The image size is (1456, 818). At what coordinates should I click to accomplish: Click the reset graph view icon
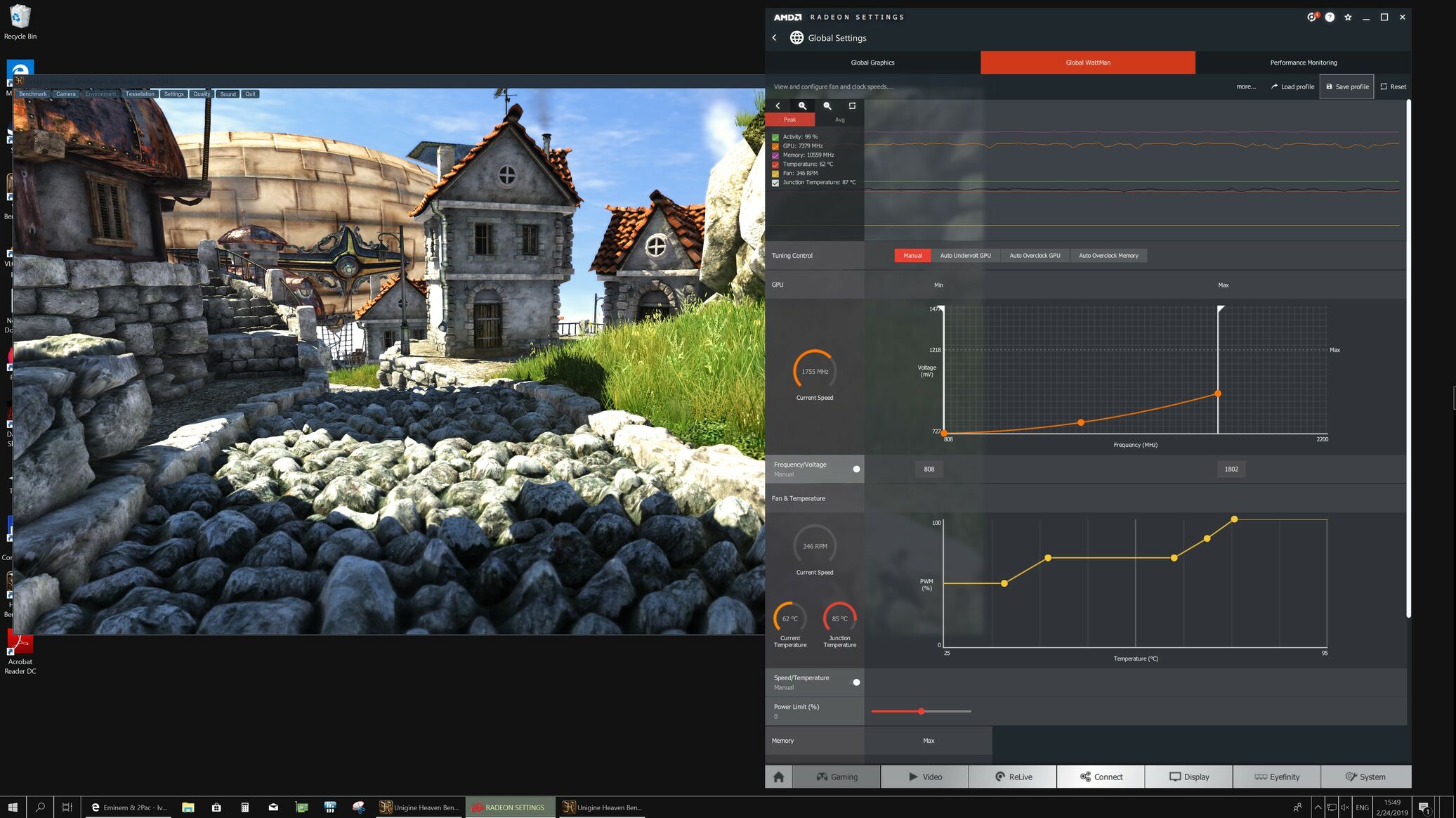pos(852,105)
